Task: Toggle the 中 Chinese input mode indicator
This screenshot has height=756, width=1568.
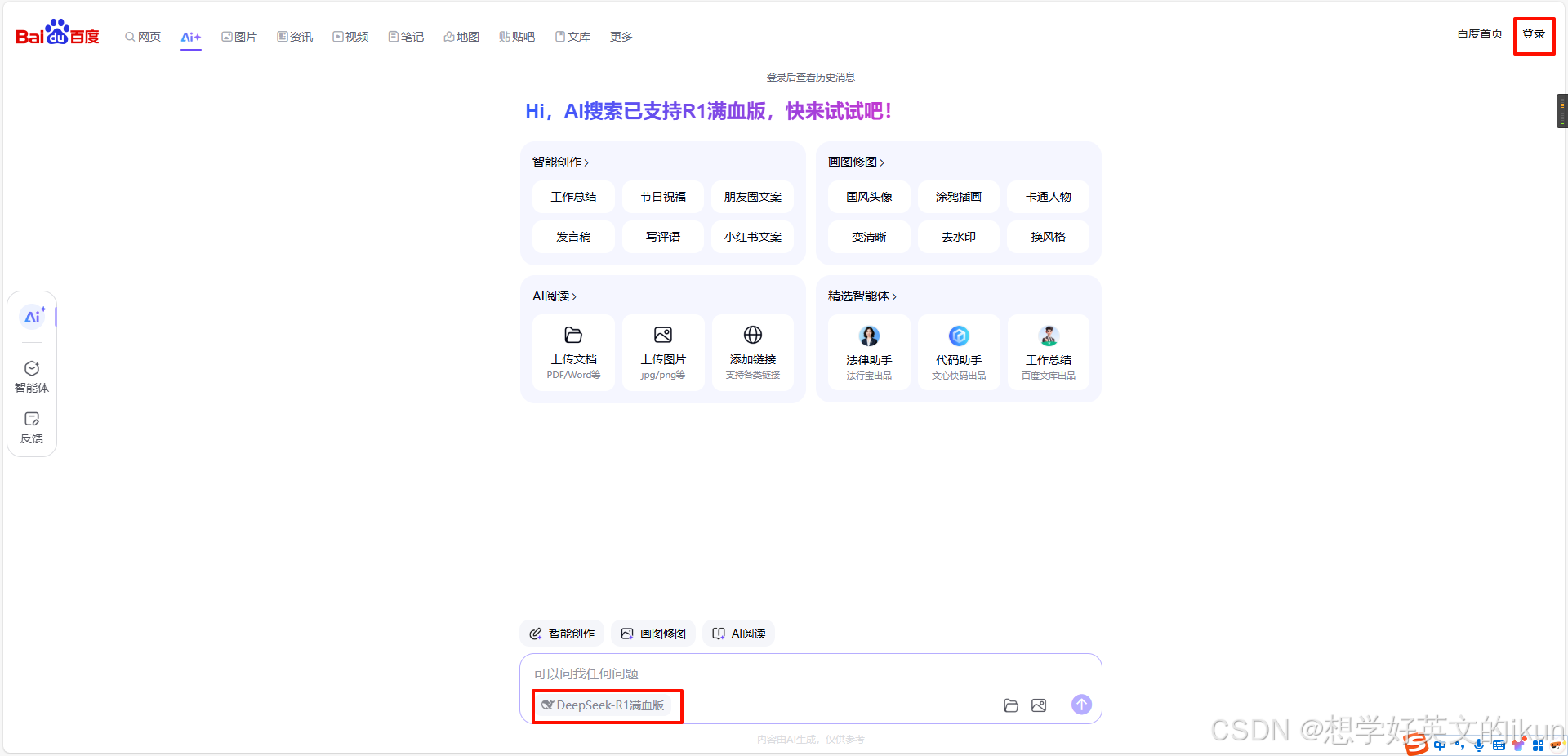Action: tap(1440, 745)
